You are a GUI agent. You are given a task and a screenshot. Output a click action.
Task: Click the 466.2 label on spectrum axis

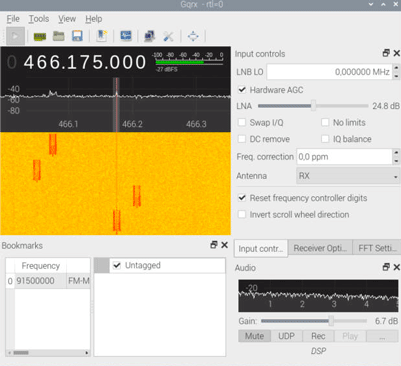[x=132, y=124]
